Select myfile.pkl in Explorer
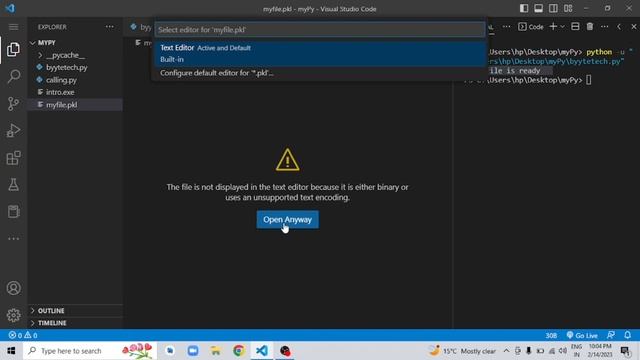640x360 pixels. pos(75,105)
